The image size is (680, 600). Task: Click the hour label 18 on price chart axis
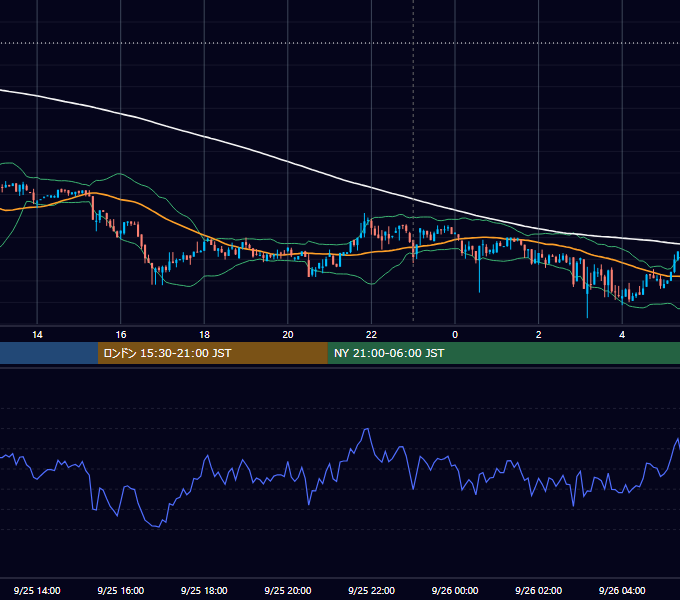[204, 335]
